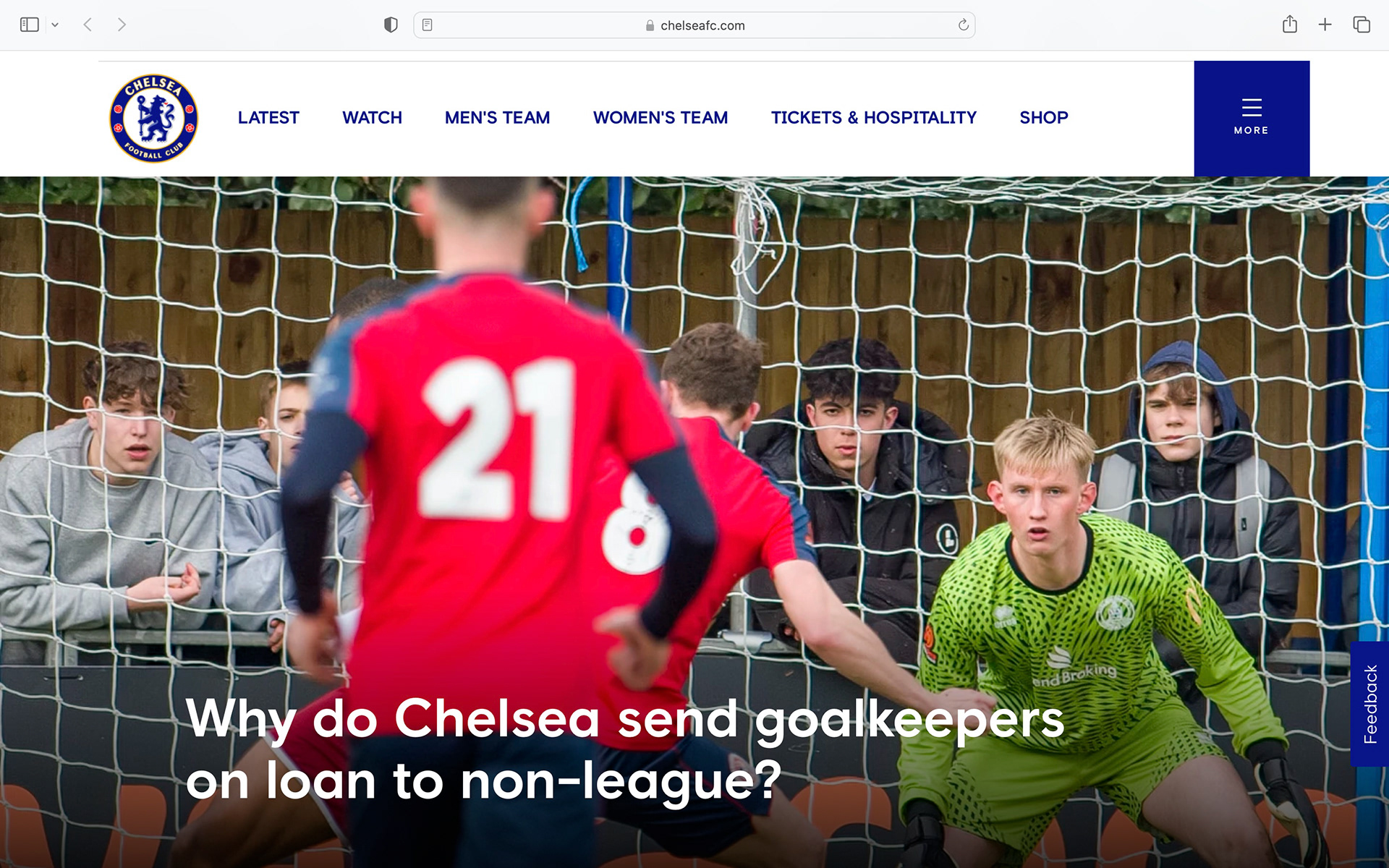Go to TICKETS & HOSPITALITY
The image size is (1389, 868).
coord(873,117)
